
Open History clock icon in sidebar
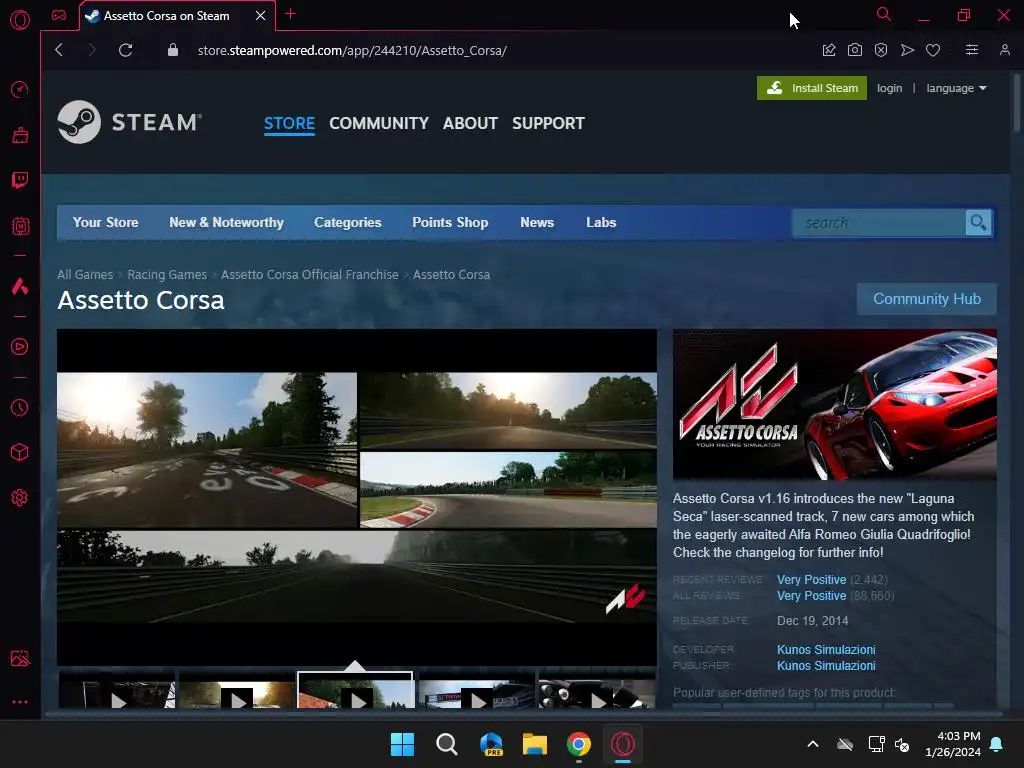coord(20,408)
